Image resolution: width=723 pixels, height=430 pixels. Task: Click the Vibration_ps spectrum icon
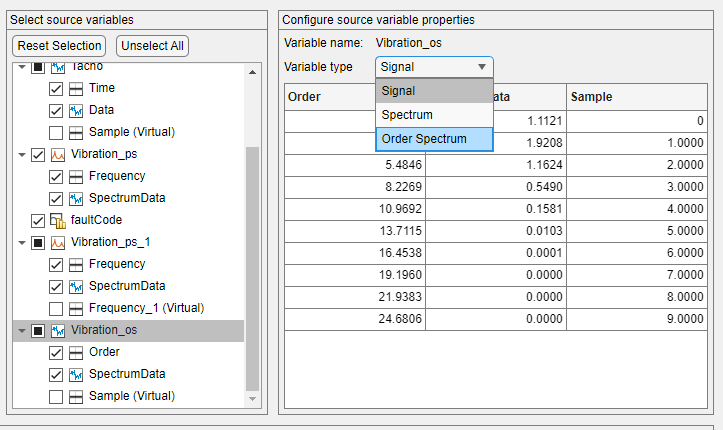click(58, 155)
